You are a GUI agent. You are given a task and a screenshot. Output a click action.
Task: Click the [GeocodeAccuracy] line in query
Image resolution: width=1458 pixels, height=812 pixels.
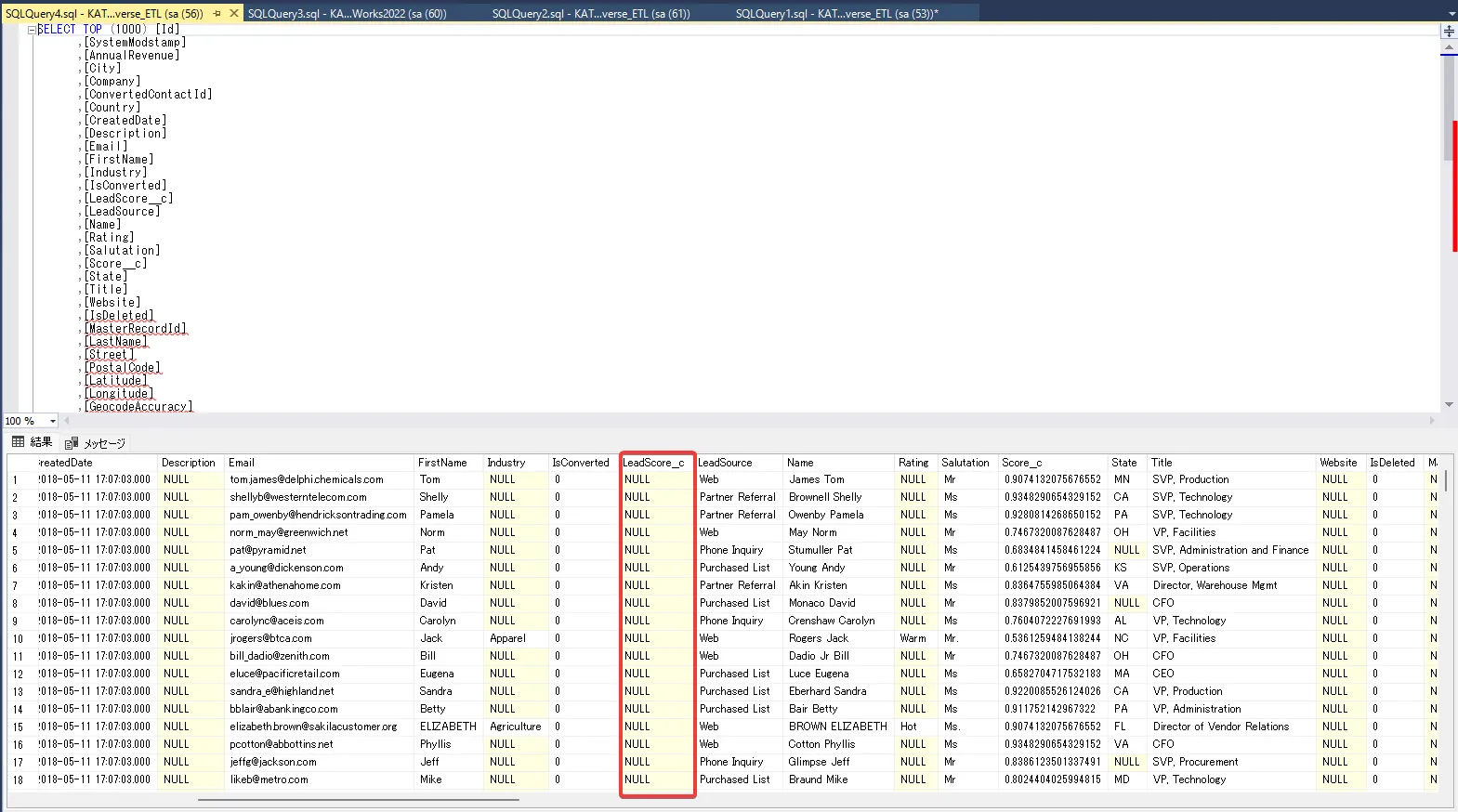[138, 407]
